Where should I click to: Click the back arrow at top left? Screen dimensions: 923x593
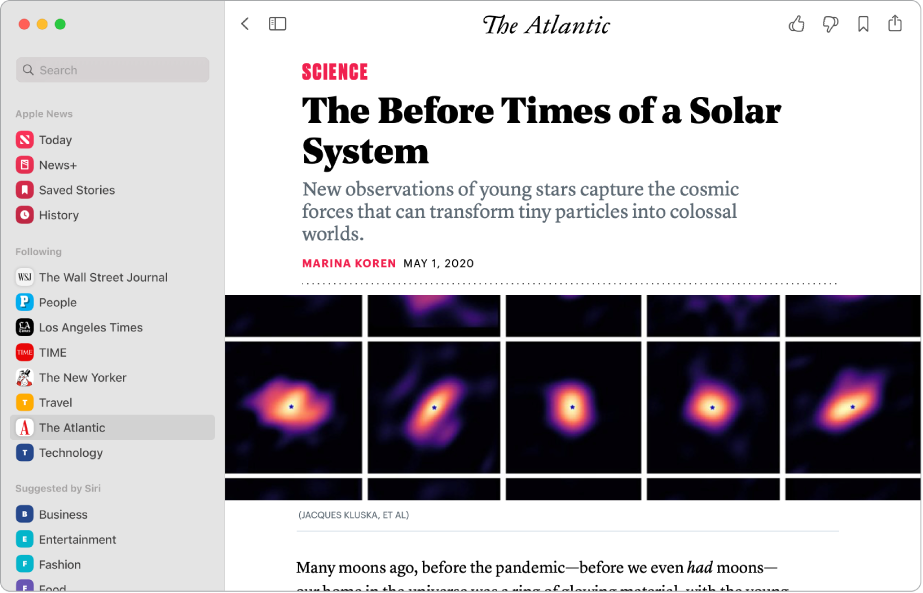(245, 23)
